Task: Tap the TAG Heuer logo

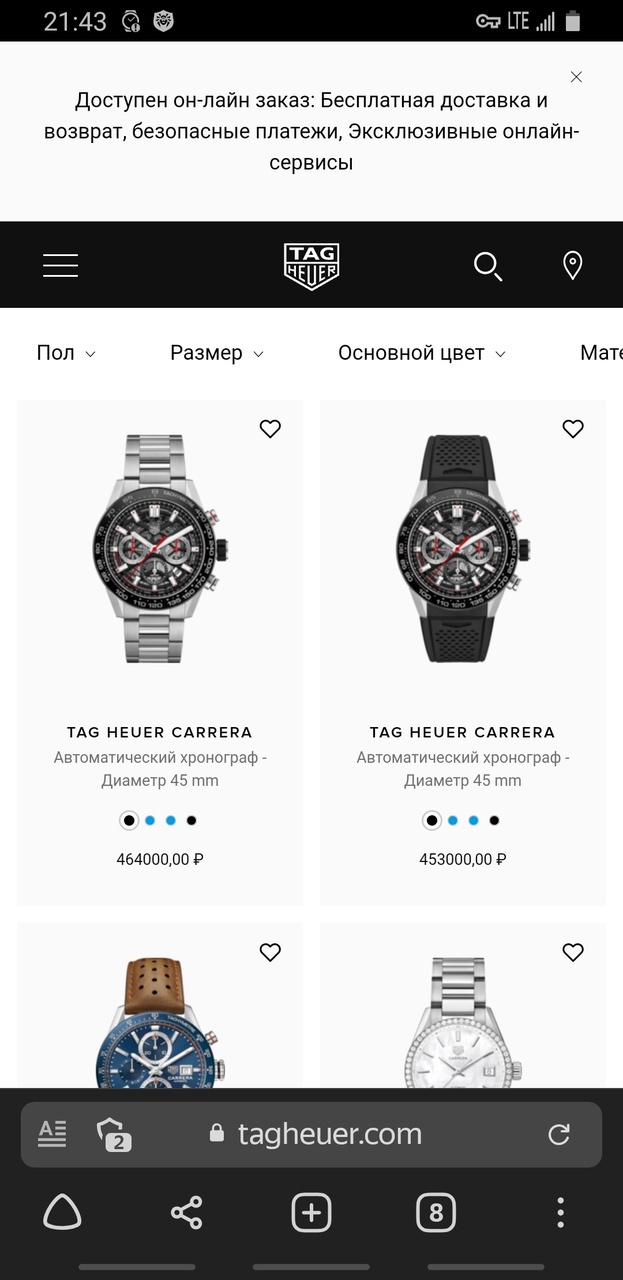Action: 311,266
